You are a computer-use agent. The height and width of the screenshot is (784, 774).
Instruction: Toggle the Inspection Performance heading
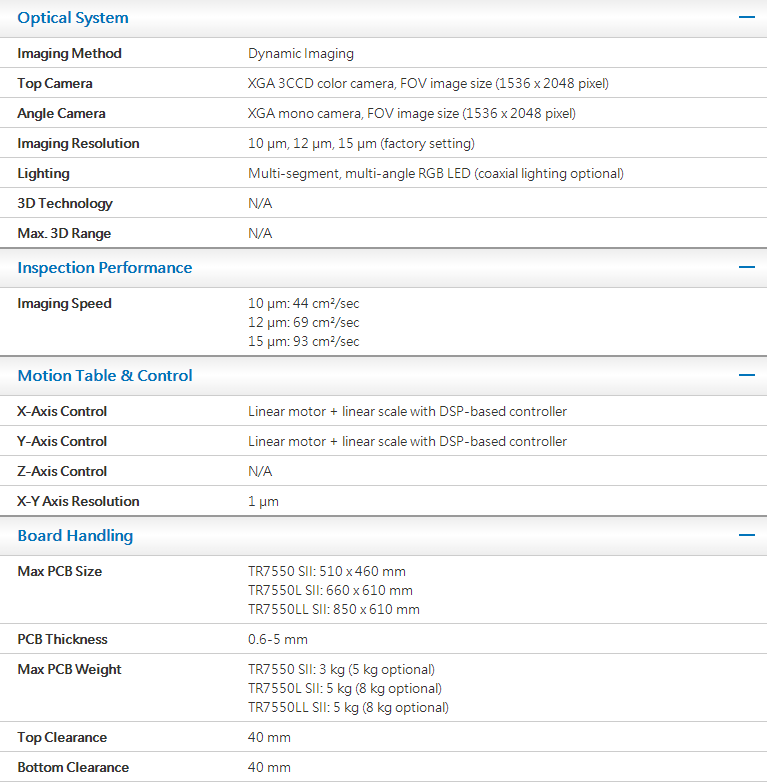pos(105,268)
